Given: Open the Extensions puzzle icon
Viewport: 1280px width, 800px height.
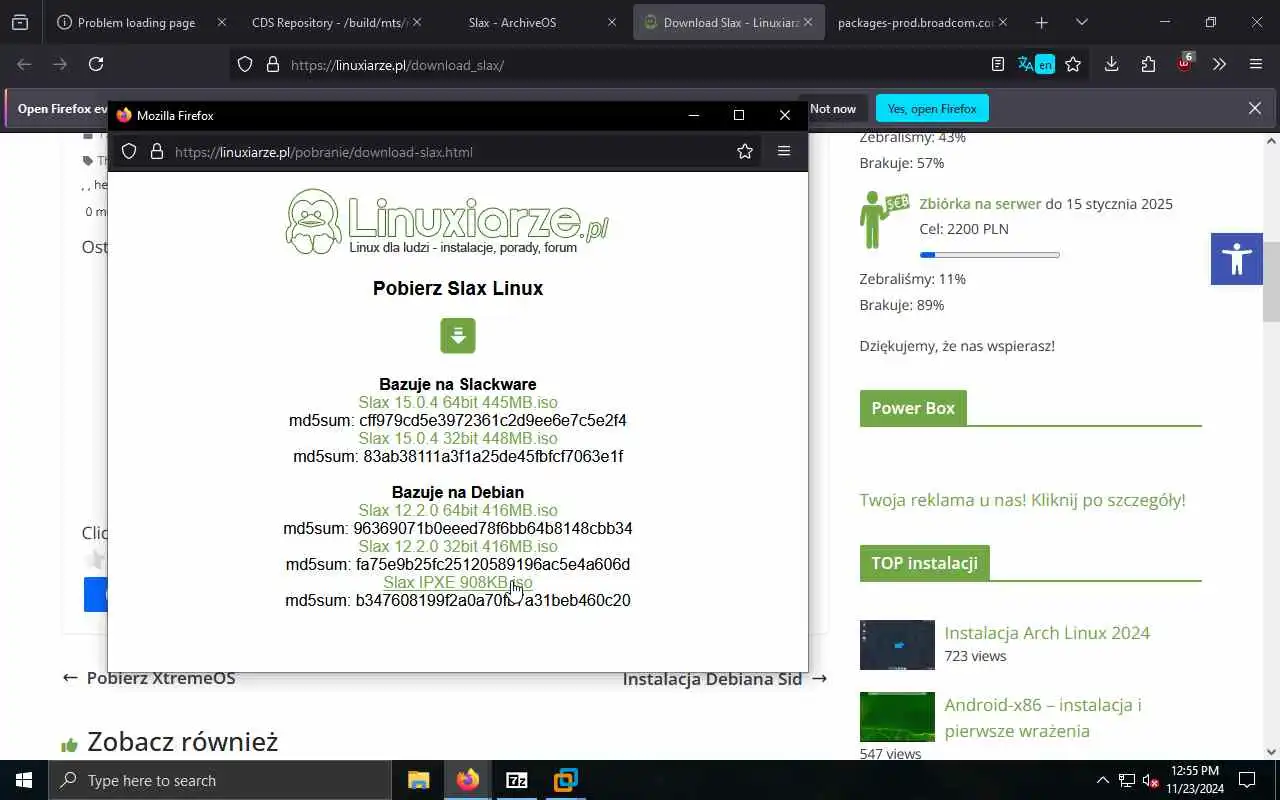Looking at the screenshot, I should coord(1148,64).
